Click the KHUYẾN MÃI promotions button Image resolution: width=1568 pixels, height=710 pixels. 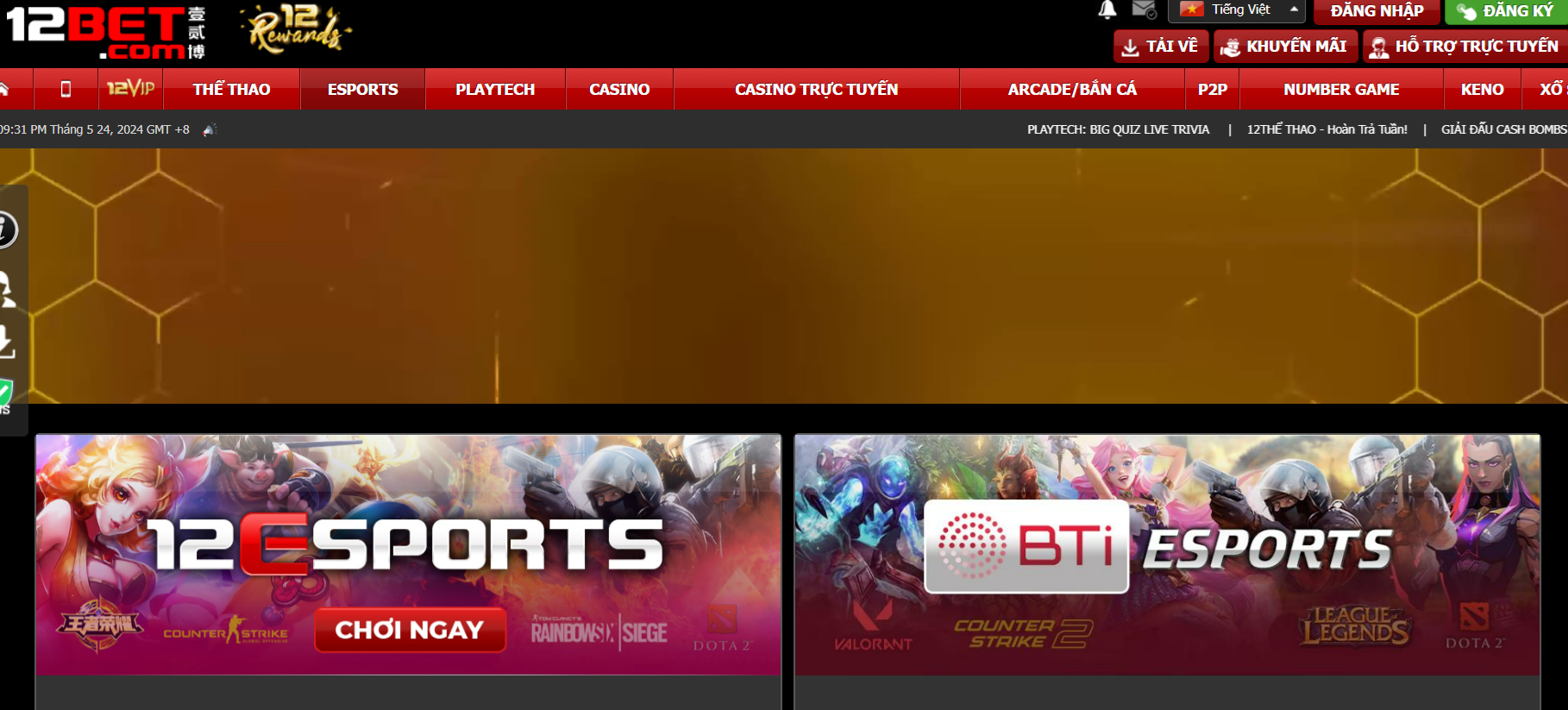pos(1285,47)
